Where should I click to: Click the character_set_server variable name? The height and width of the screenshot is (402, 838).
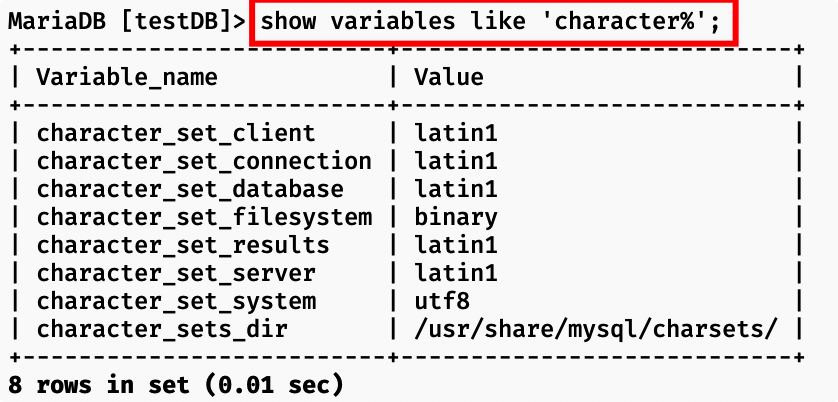pyautogui.click(x=176, y=274)
